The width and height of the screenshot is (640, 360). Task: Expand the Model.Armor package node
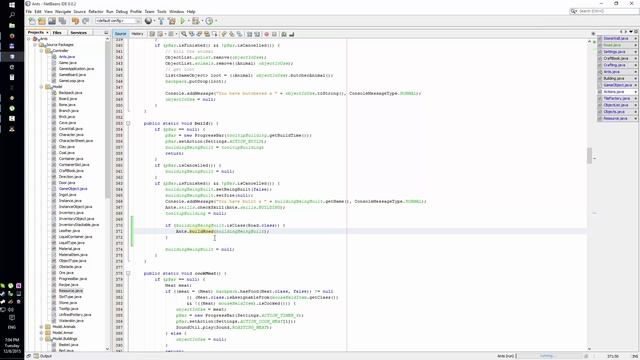[x=41, y=333]
